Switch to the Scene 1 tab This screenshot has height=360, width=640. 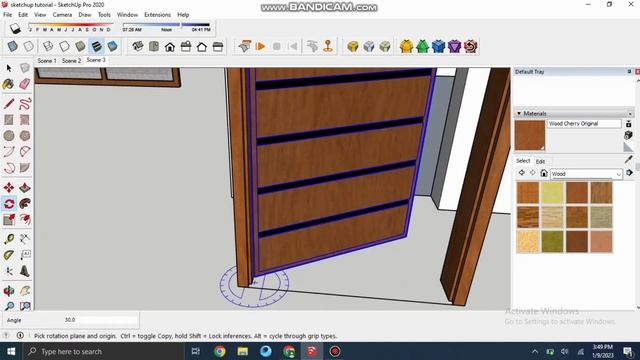click(47, 60)
